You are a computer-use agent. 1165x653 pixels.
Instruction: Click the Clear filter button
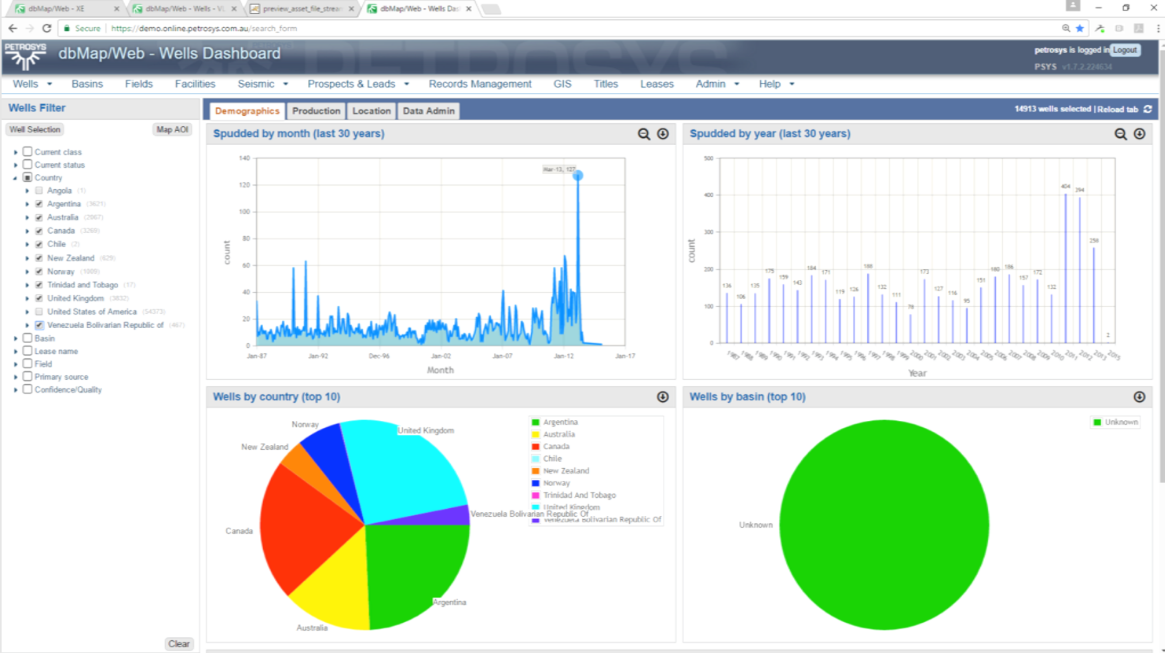[x=179, y=644]
